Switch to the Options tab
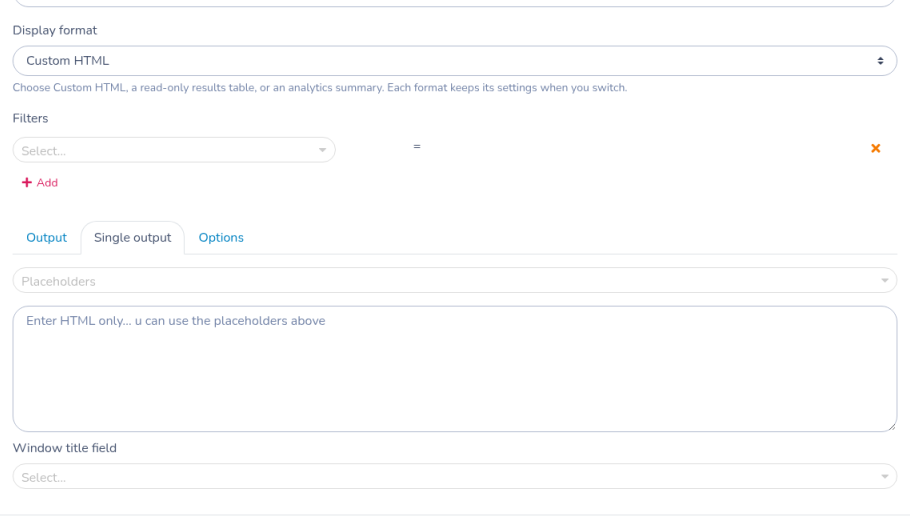 point(221,238)
